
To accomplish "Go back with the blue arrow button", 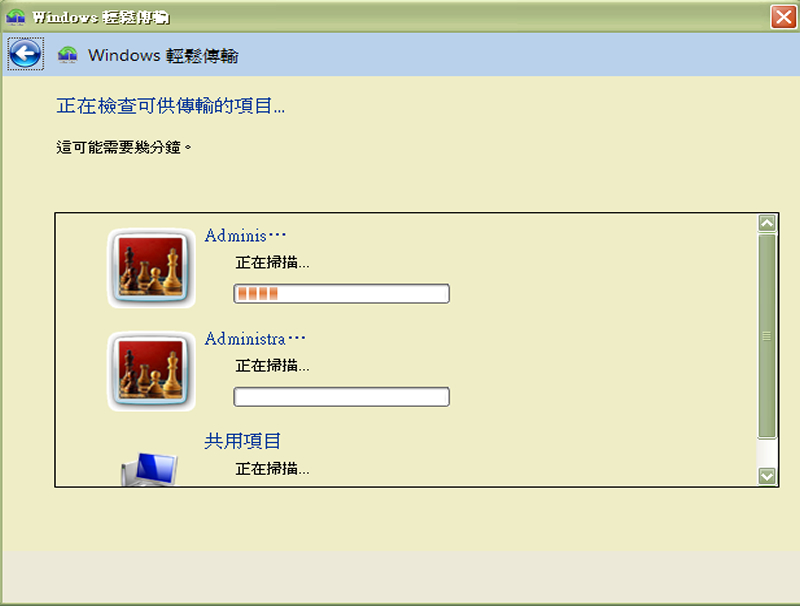I will tap(25, 54).
